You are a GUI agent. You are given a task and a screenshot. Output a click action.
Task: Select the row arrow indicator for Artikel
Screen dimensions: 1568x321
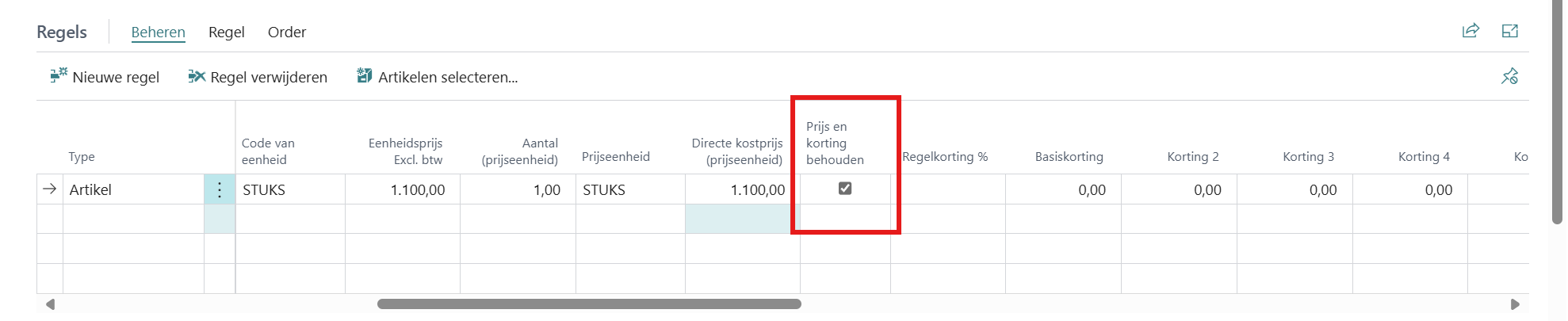[x=49, y=189]
